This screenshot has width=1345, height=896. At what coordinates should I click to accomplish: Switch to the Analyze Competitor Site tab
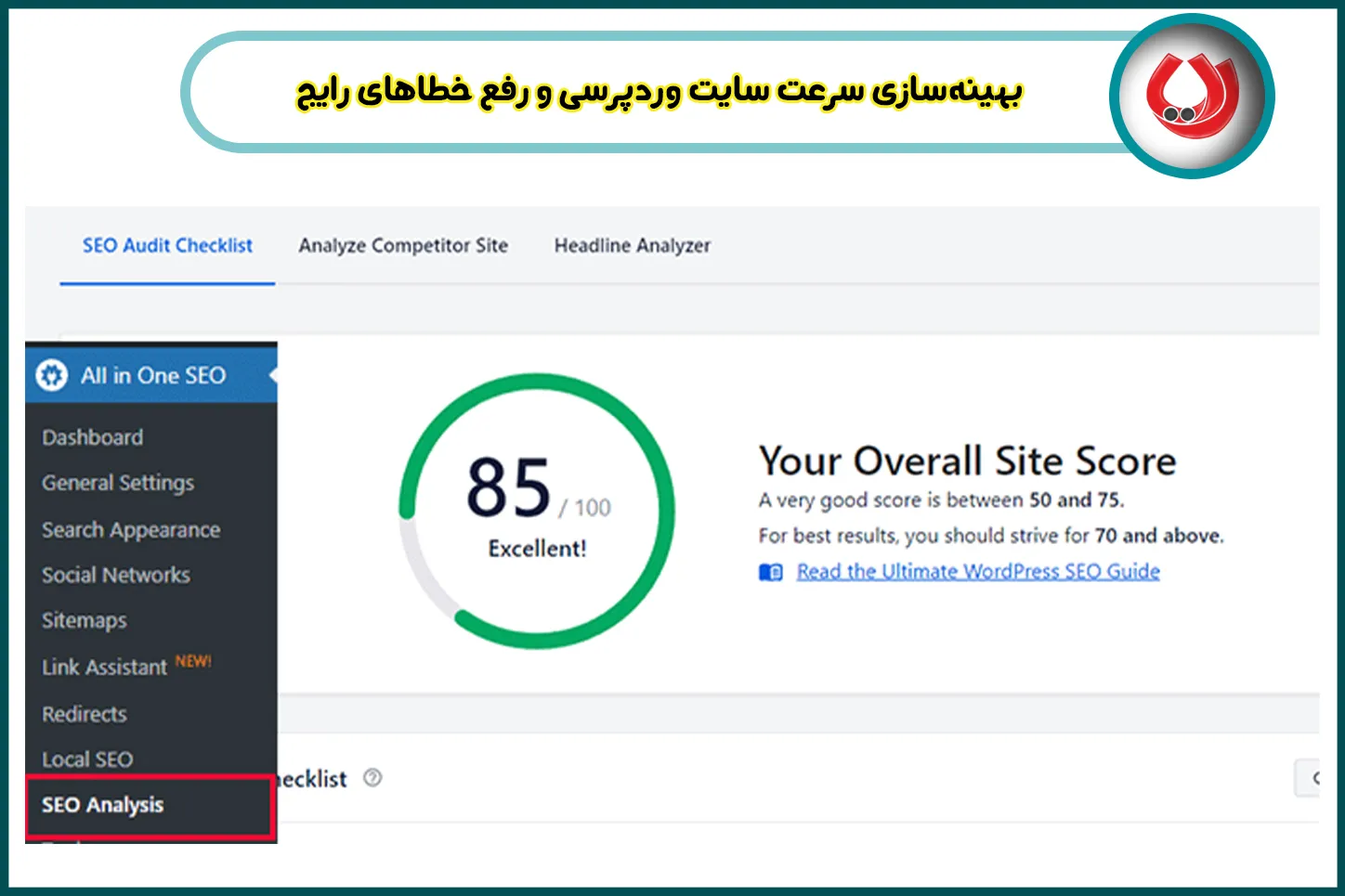pyautogui.click(x=403, y=245)
